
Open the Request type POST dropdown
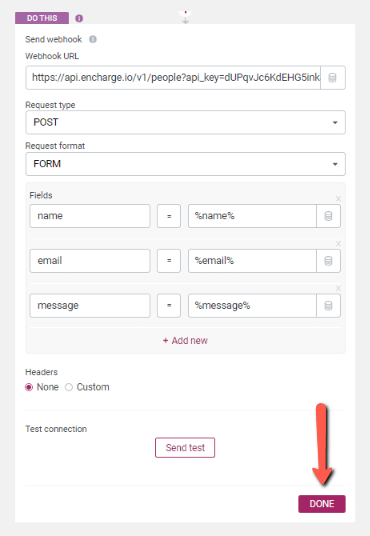[185, 122]
